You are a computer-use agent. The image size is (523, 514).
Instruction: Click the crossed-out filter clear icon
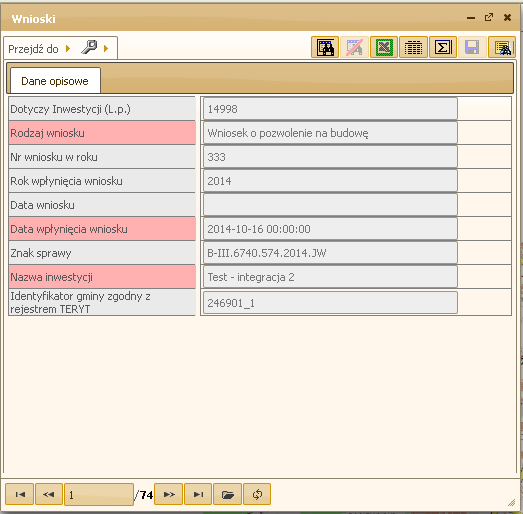[x=355, y=47]
